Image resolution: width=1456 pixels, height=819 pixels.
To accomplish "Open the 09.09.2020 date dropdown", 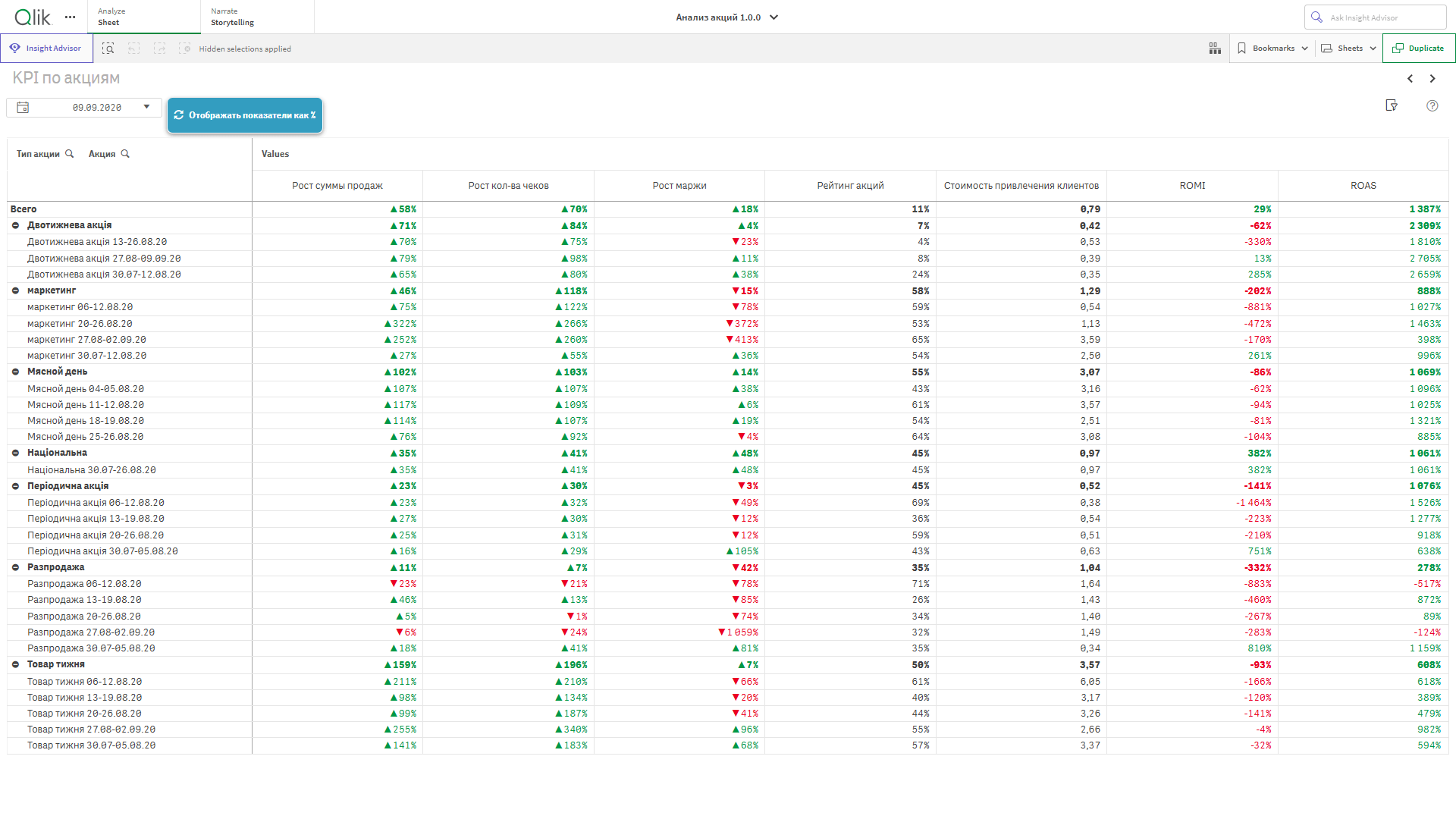I will 146,108.
